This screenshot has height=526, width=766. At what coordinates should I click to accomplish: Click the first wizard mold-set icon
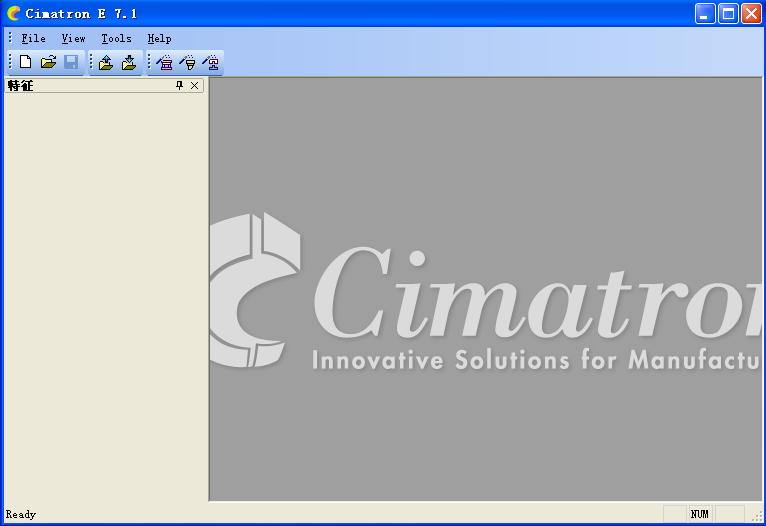(165, 63)
